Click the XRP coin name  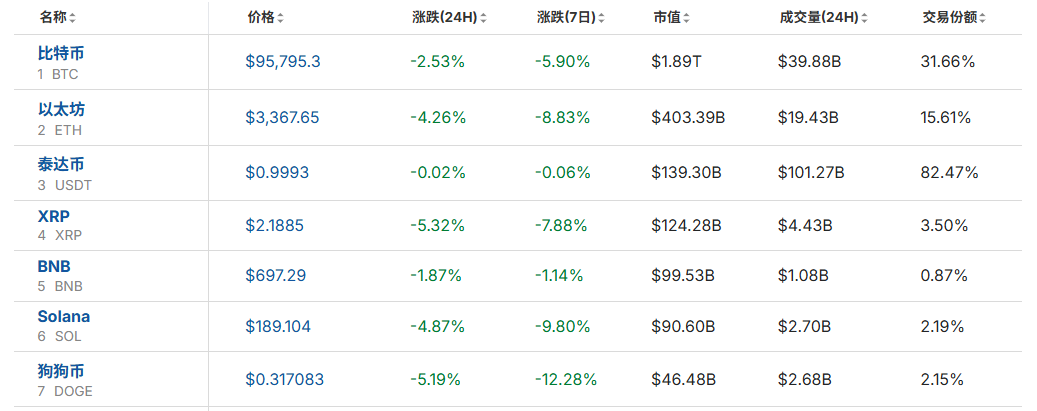(53, 216)
